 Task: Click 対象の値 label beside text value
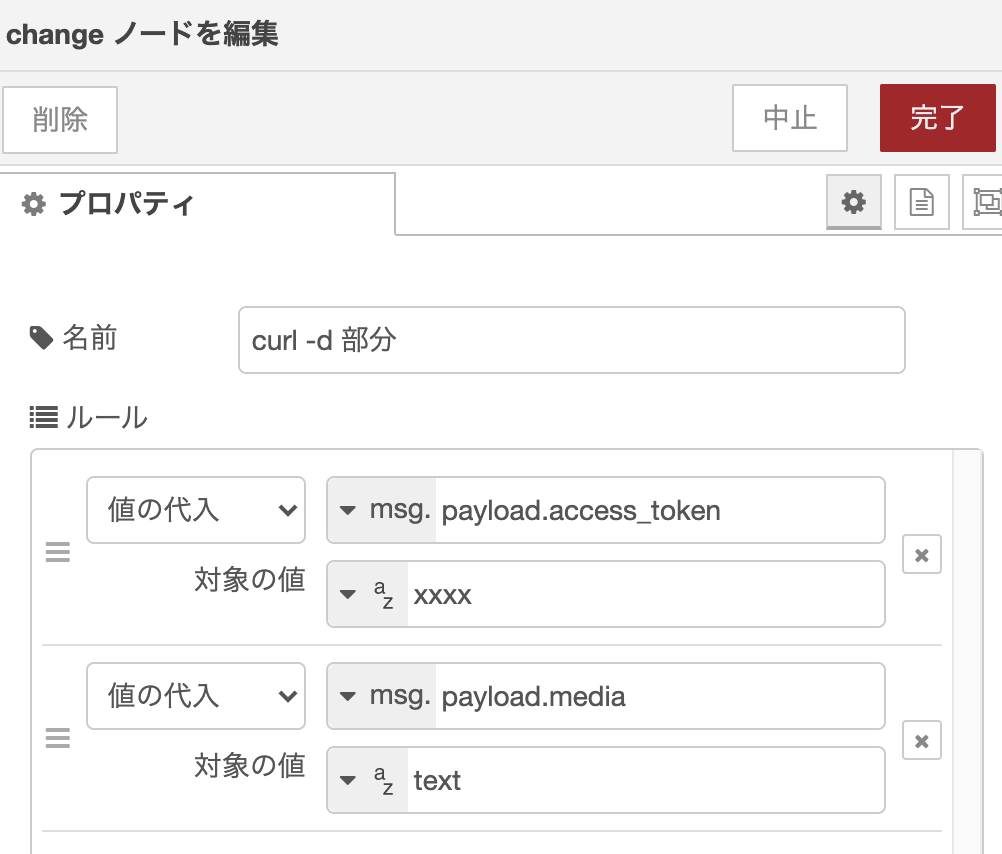pos(250,766)
